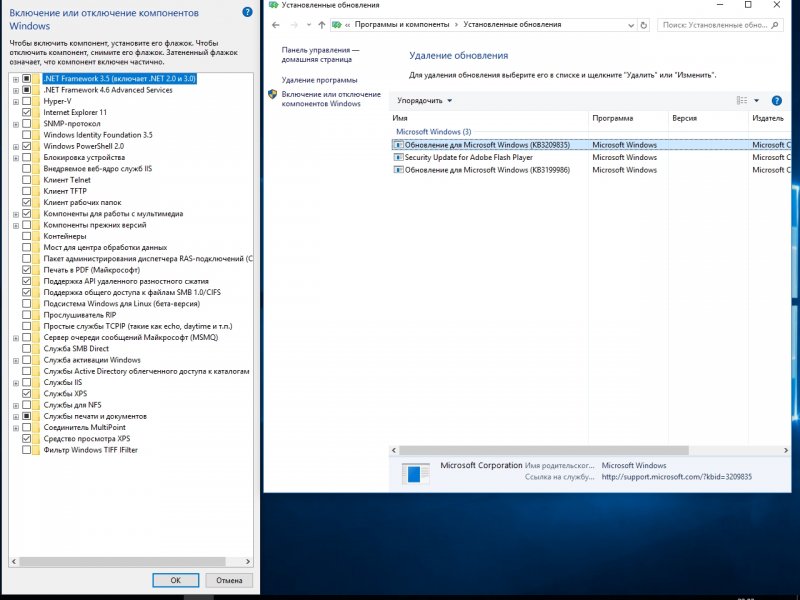Click the search Installed Updates input field
800x600 pixels.
[715, 24]
